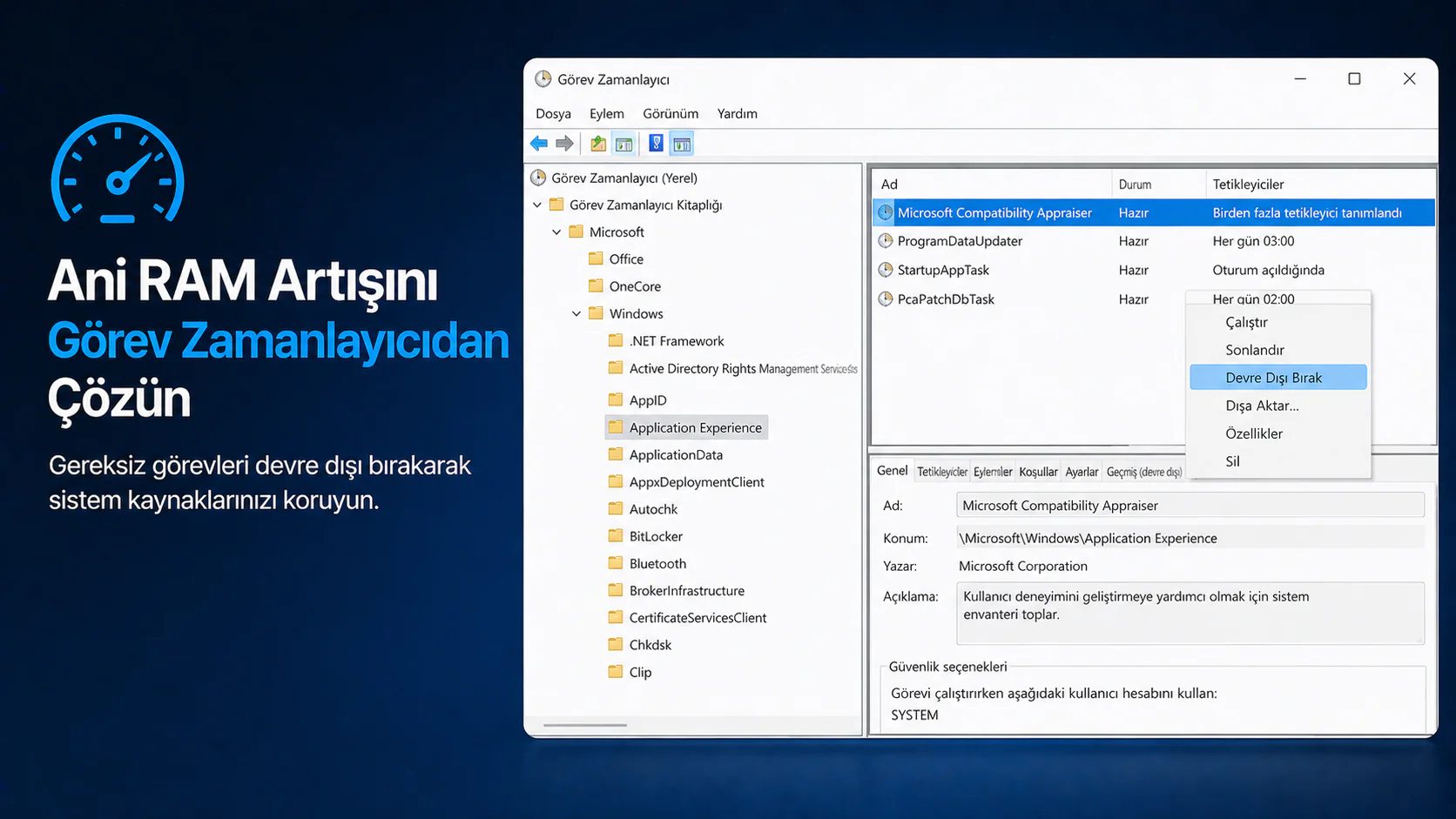Click the Microsoft folder icon in tree
This screenshot has height=819, width=1456.
point(576,232)
